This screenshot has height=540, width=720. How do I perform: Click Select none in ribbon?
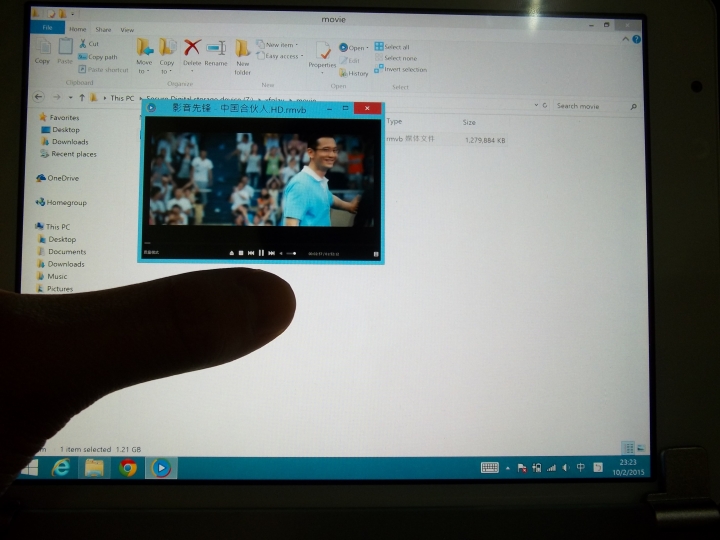(396, 58)
